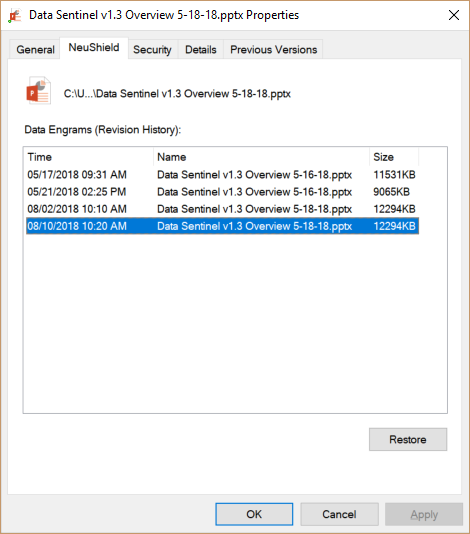Image resolution: width=470 pixels, height=534 pixels.
Task: Sort revisions by the Size column header
Action: pyautogui.click(x=394, y=157)
